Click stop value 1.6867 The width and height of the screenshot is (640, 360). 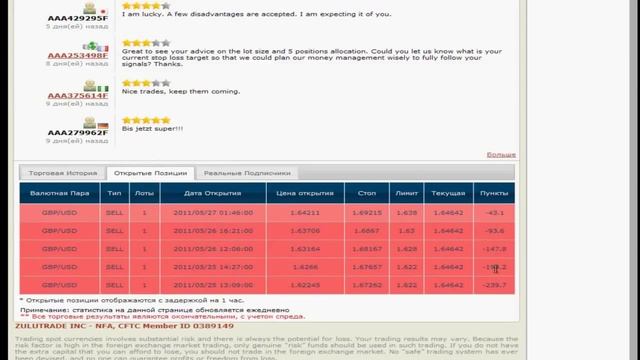tap(367, 231)
